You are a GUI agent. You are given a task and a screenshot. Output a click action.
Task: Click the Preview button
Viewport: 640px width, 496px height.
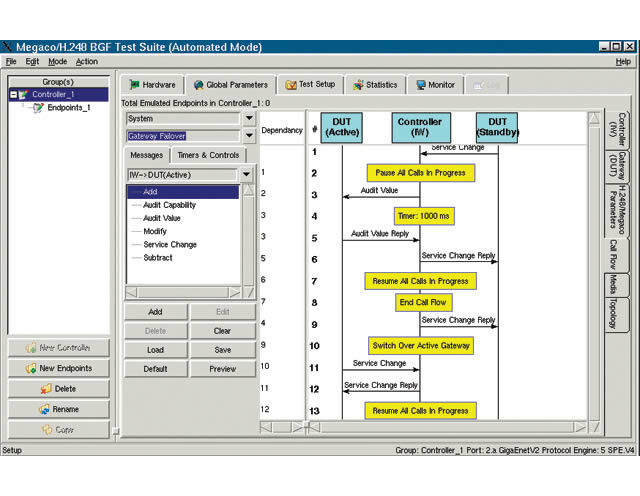222,368
